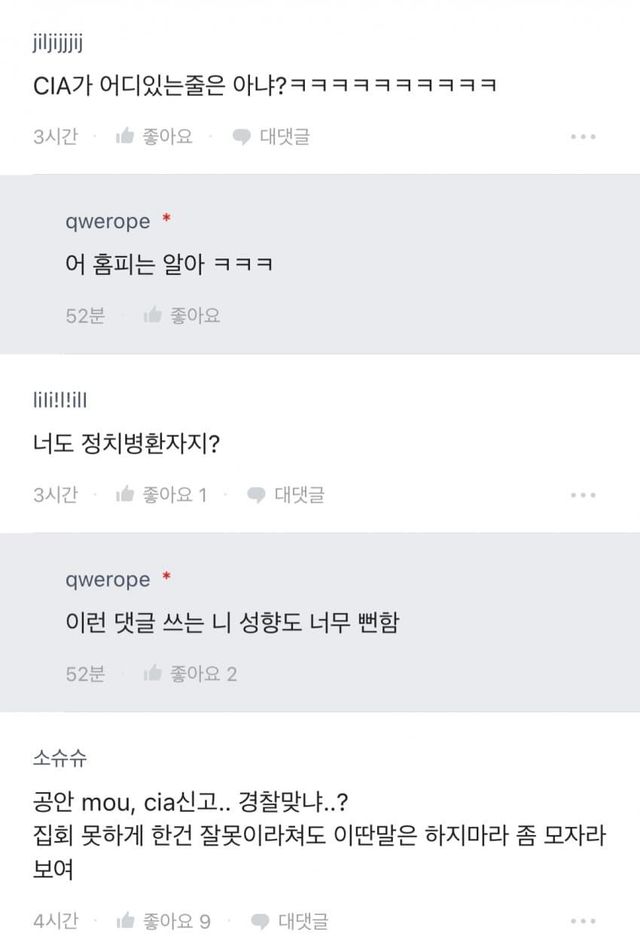
Task: Click speech bubble icon under lili!l!ill's comment
Action: 255,495
